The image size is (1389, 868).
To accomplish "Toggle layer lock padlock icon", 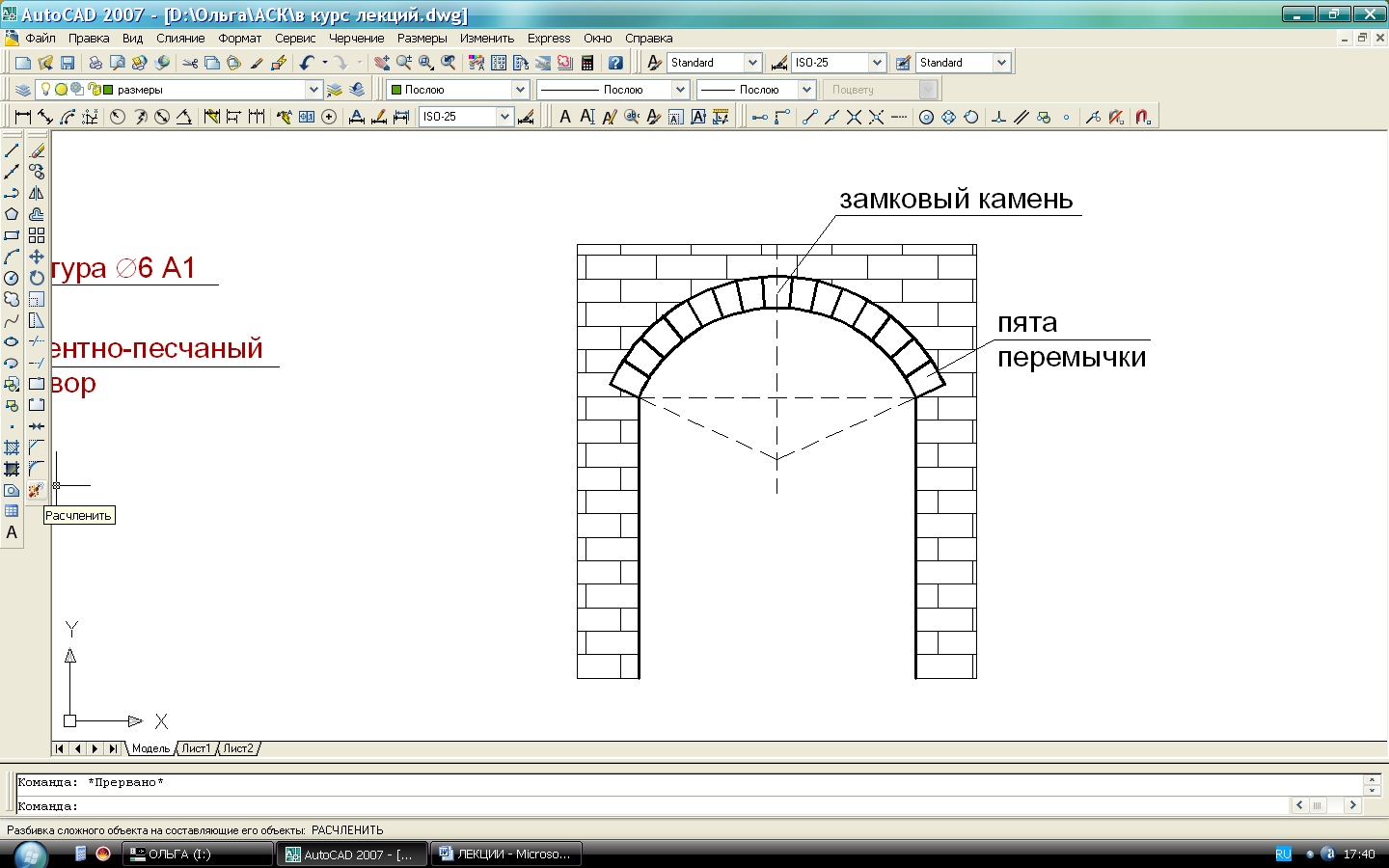I will pos(93,90).
